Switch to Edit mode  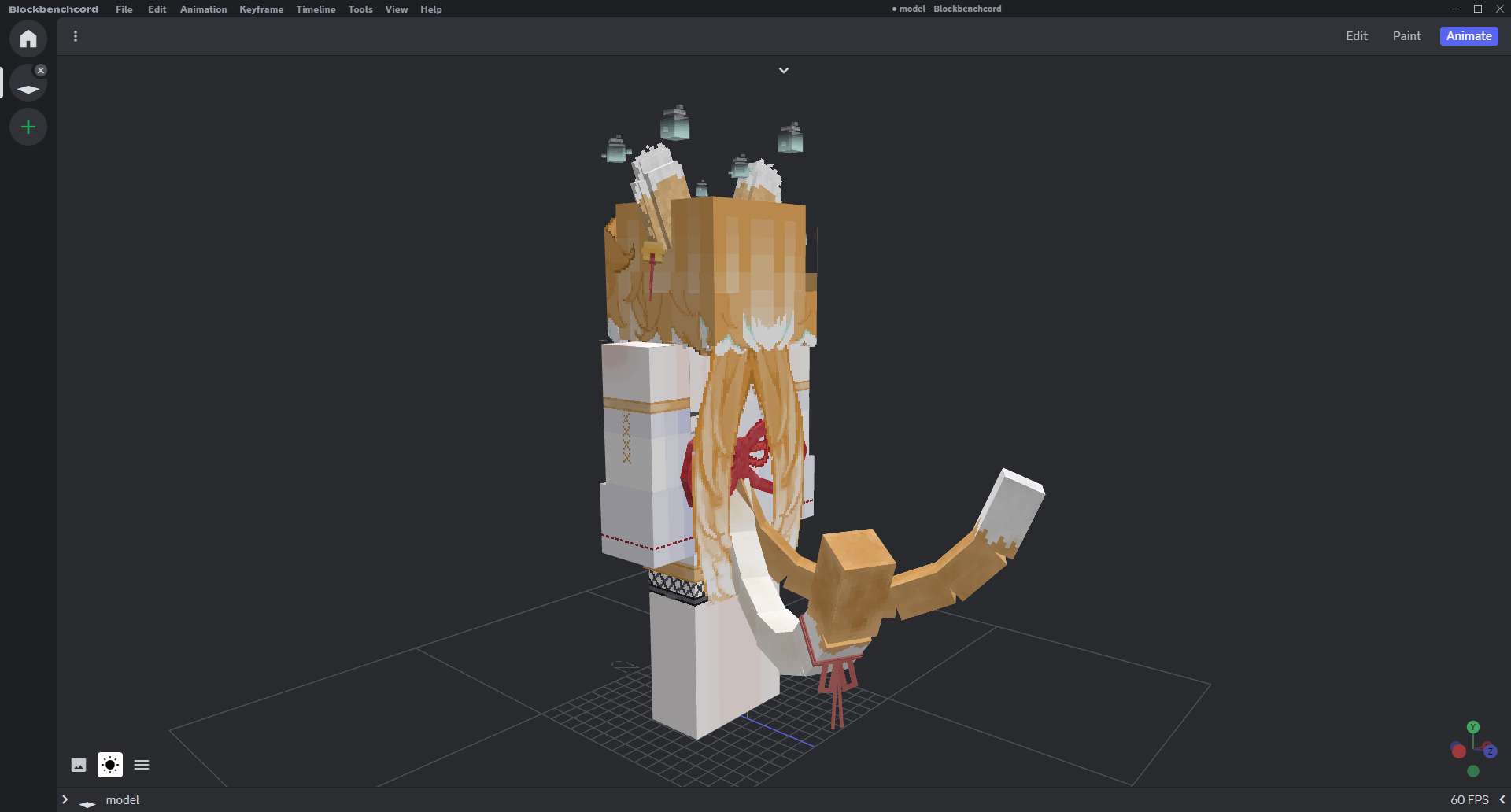click(1356, 36)
